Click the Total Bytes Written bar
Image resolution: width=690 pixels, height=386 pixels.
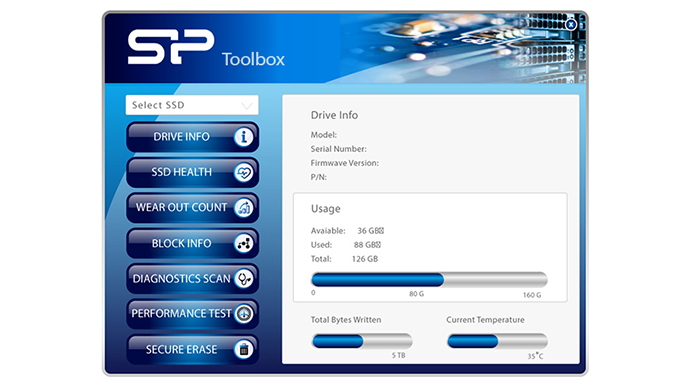362,341
